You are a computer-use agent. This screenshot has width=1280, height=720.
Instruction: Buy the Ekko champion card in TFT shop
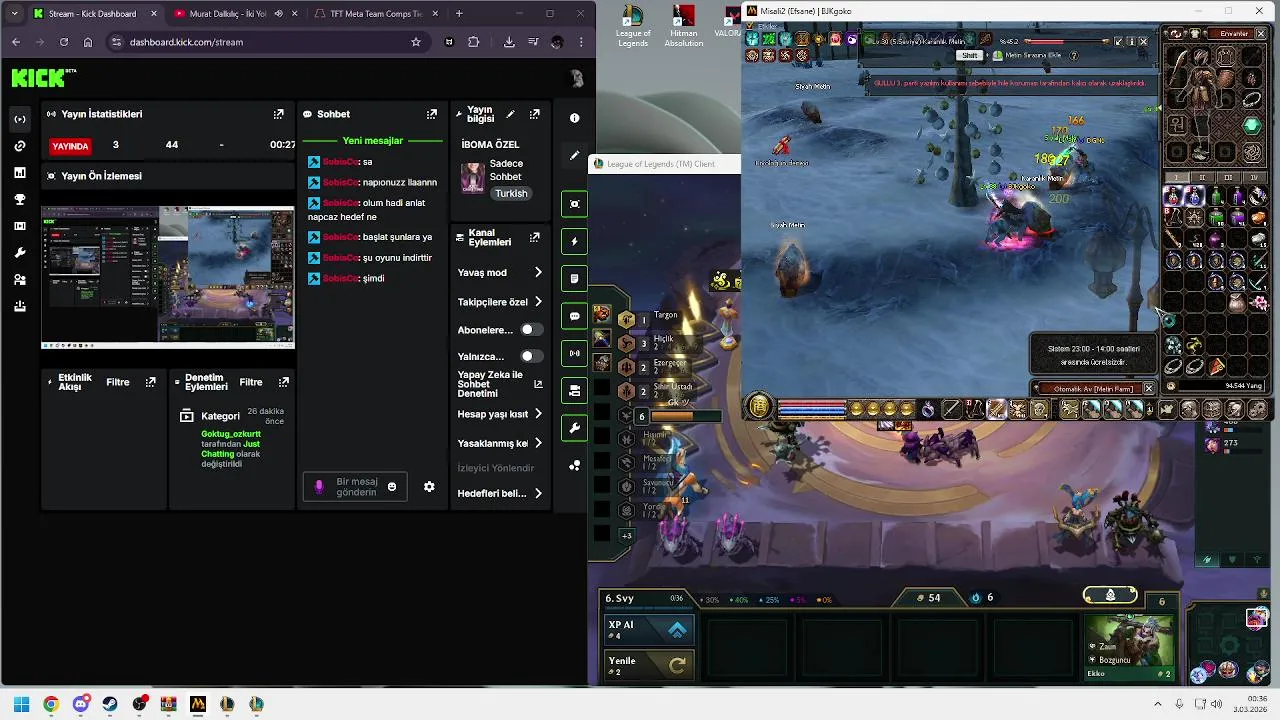point(1130,646)
